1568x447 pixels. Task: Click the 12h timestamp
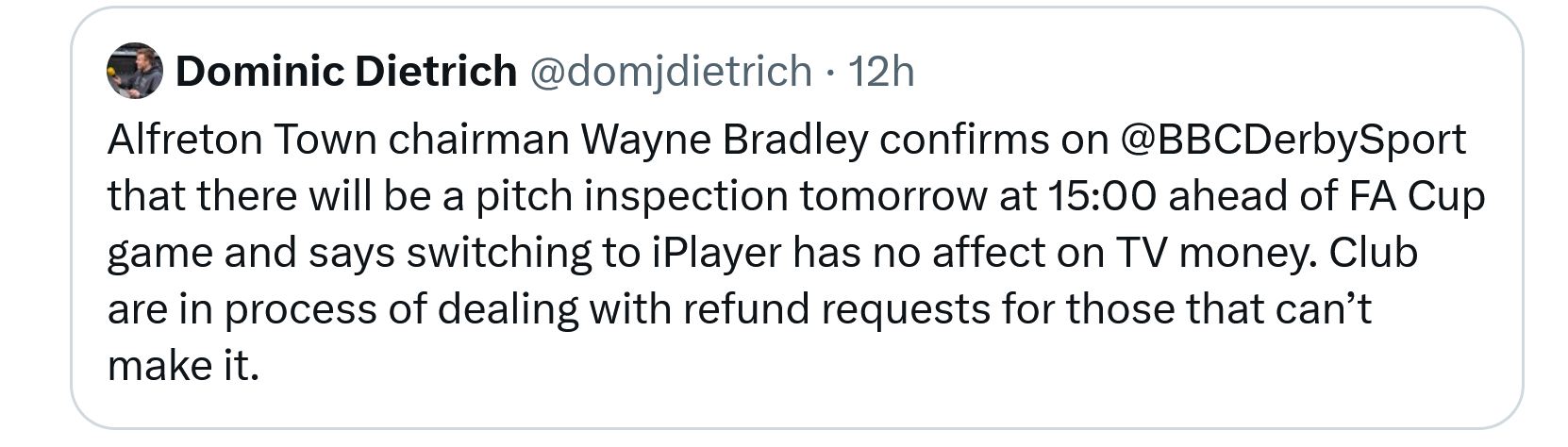tap(880, 71)
